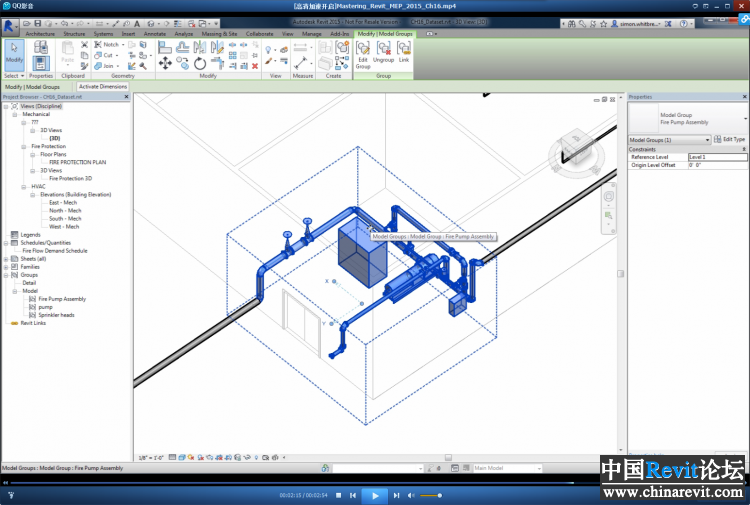Open the workset dropdown in status bar

coord(420,468)
